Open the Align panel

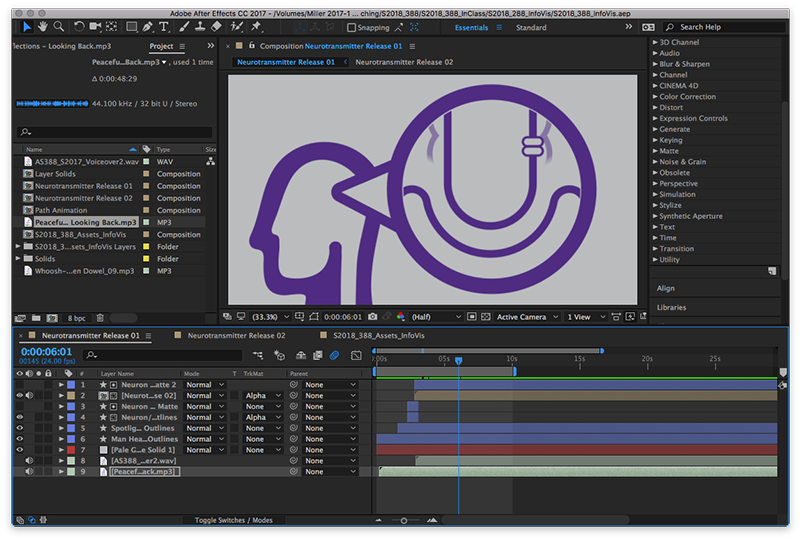pos(665,288)
